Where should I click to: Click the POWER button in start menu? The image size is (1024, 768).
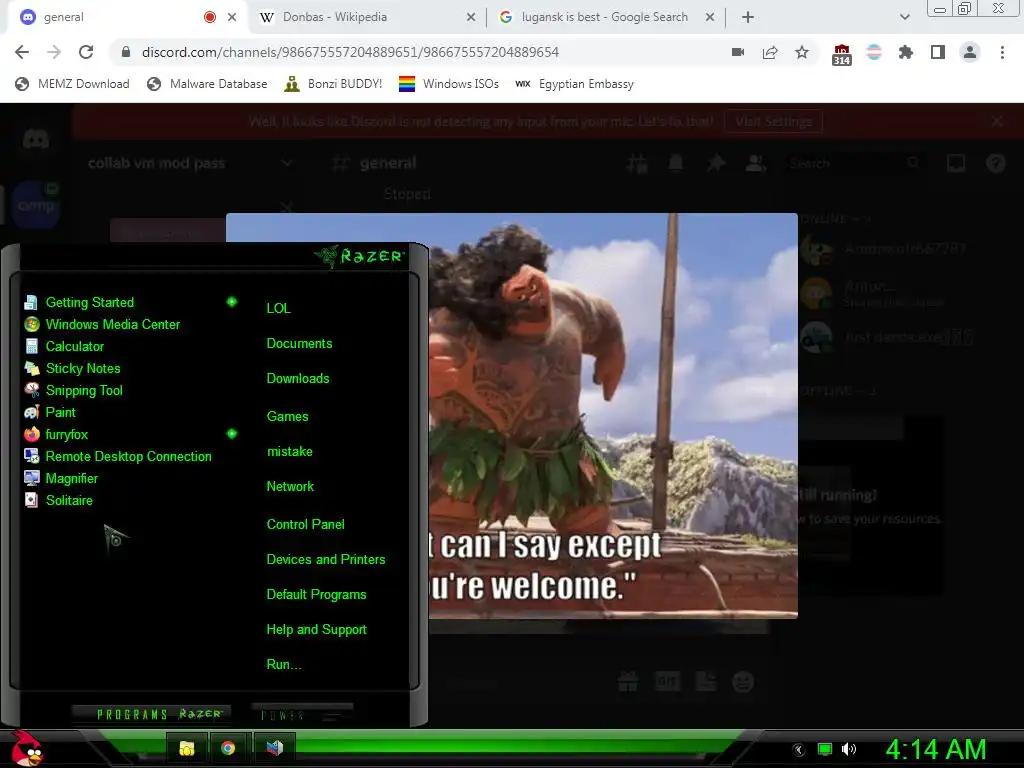[x=302, y=714]
